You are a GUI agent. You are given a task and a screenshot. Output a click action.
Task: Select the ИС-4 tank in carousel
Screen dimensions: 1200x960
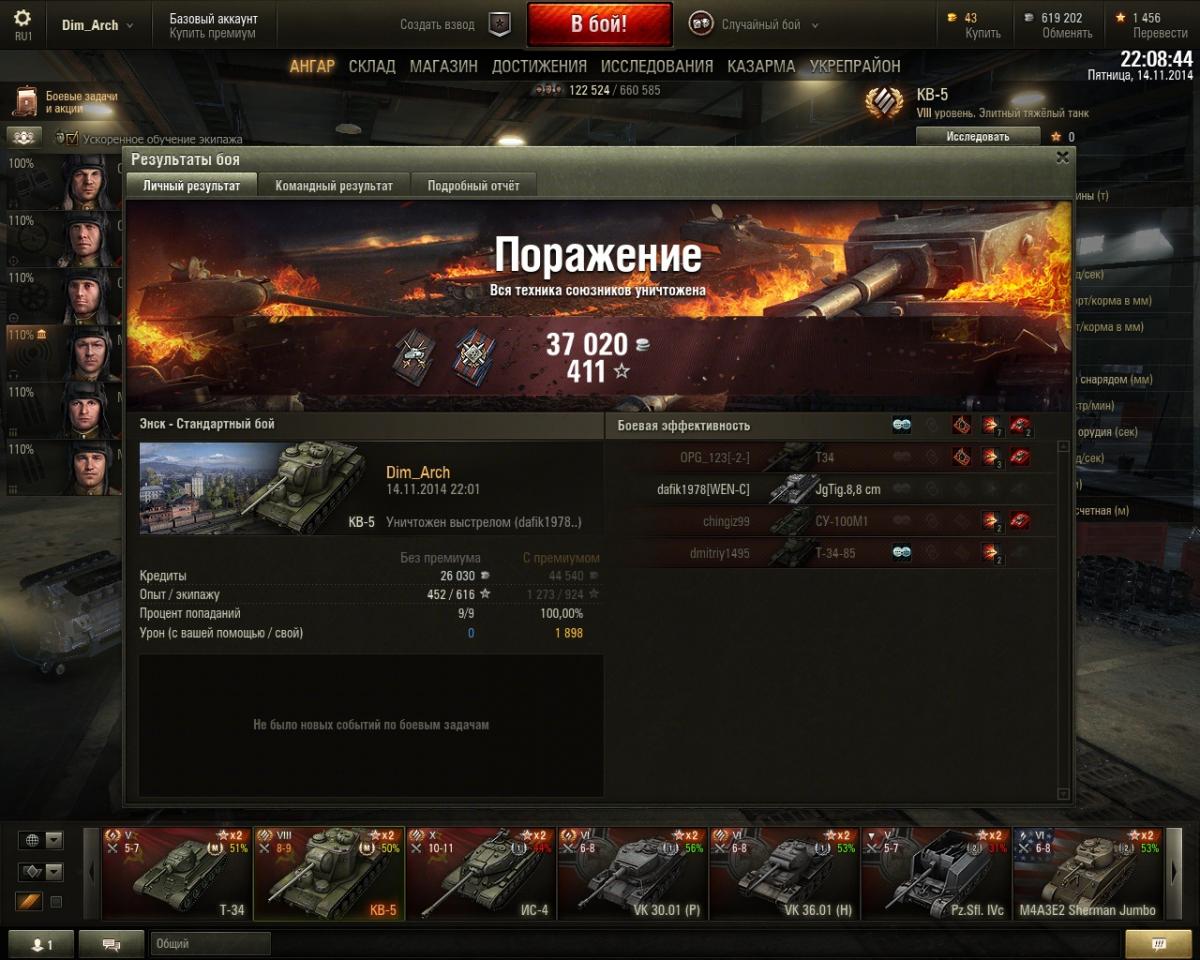[481, 873]
